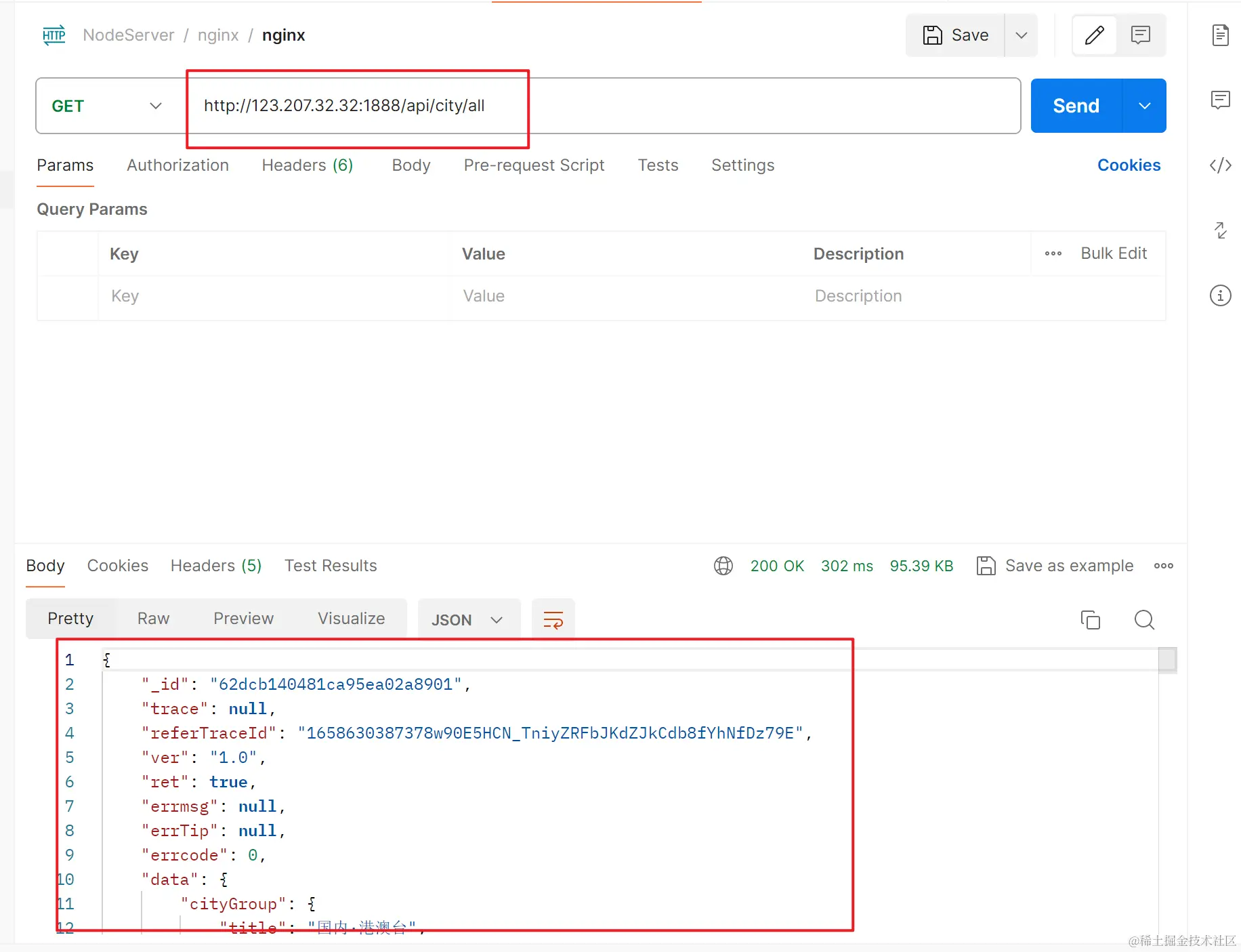Click the "cityGroup" key on line 11
Viewport: 1241px width, 952px height.
click(x=233, y=904)
